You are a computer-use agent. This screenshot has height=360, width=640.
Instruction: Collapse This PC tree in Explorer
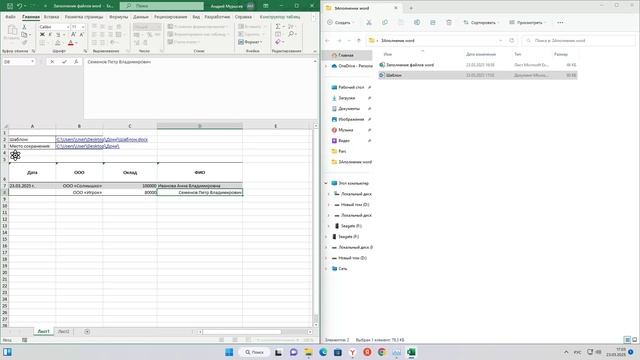point(326,183)
